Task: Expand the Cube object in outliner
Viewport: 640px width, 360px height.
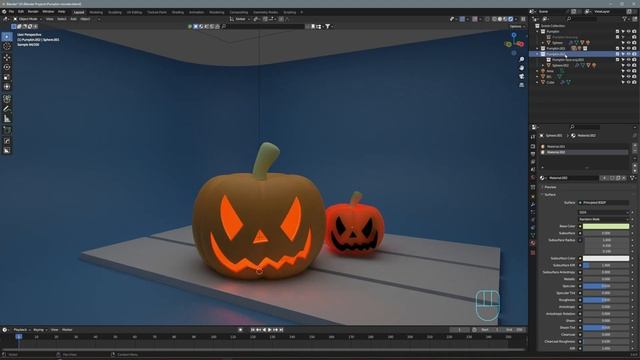Action: (538, 82)
